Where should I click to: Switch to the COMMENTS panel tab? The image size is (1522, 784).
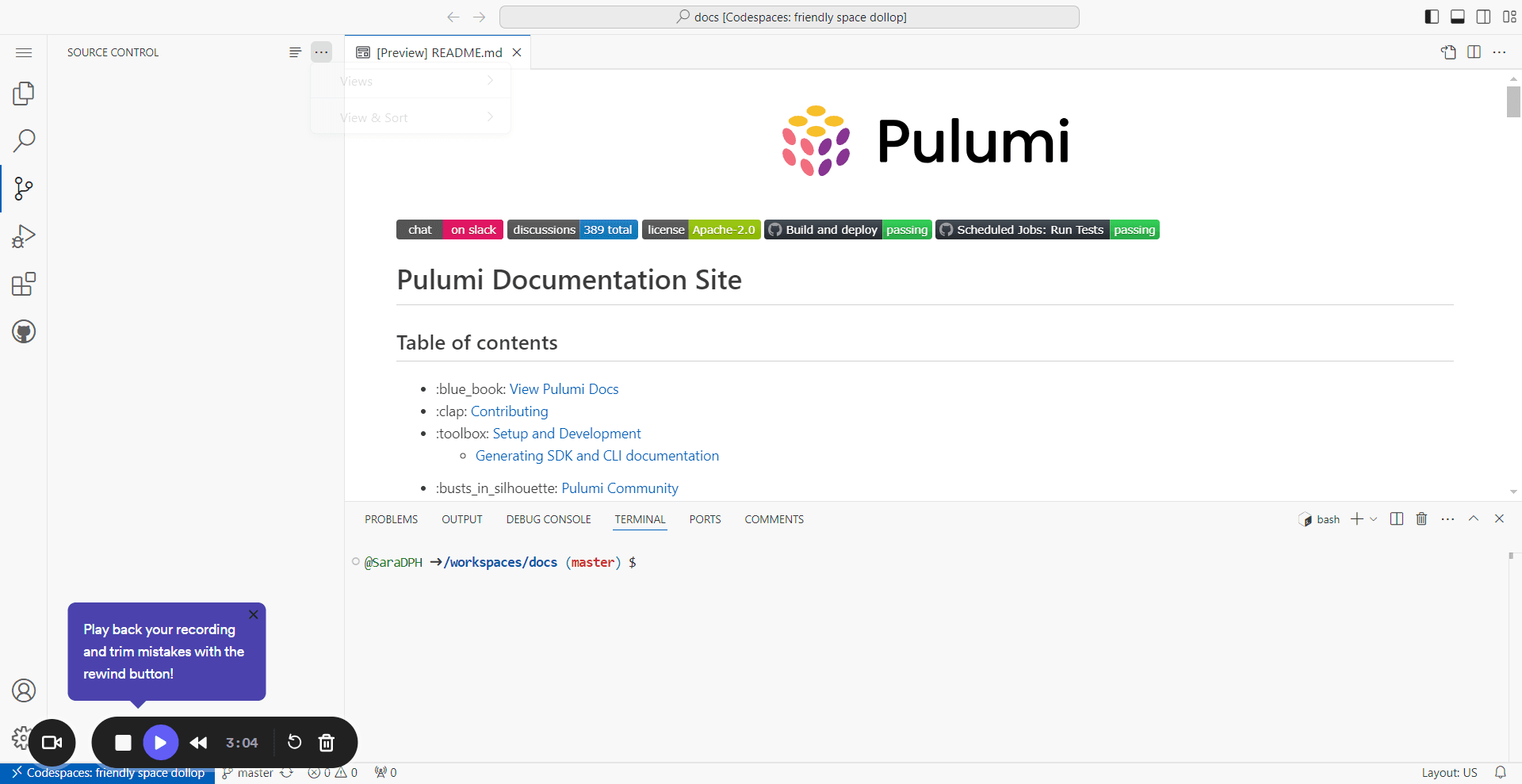[774, 519]
